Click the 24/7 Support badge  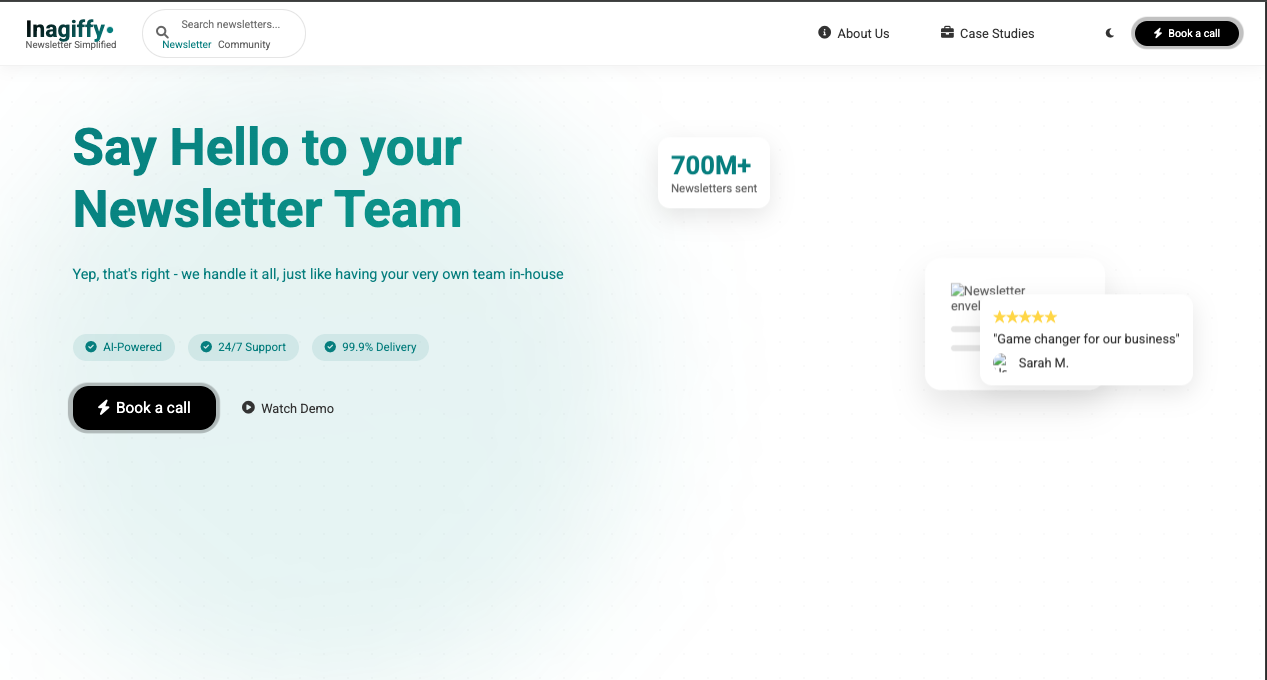tap(243, 347)
